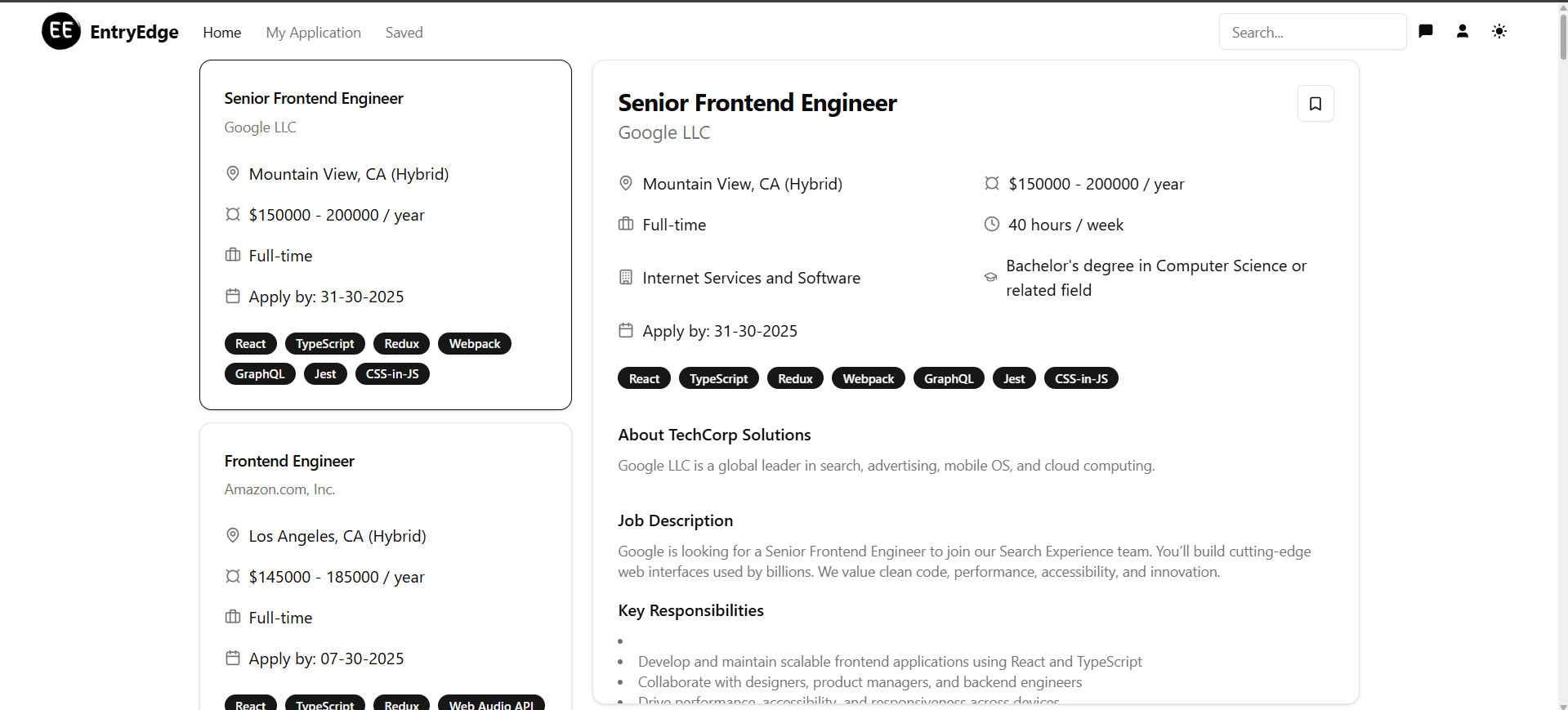Navigate to the Home menu item
This screenshot has height=710, width=1568.
click(x=221, y=33)
